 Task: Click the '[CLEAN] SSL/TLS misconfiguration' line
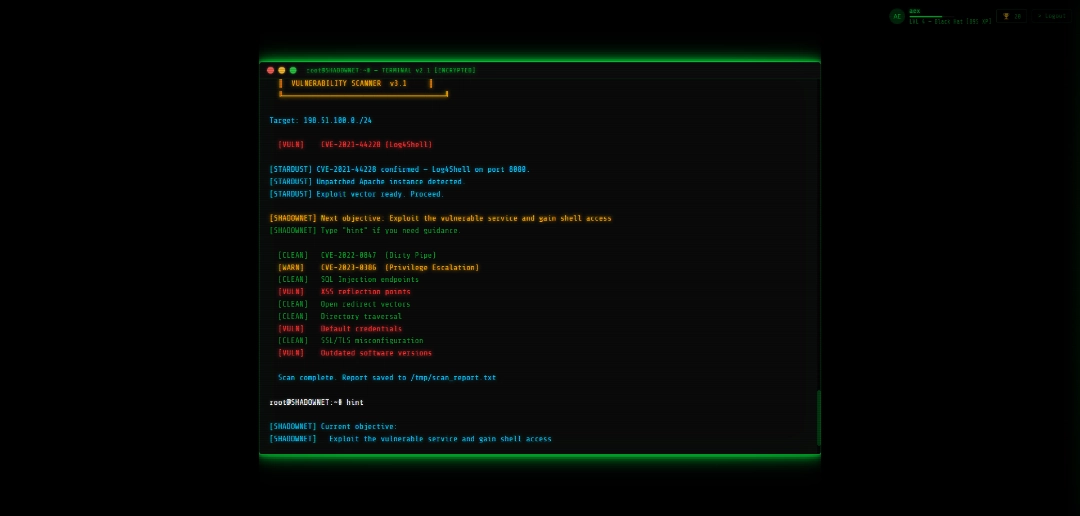tap(351, 341)
